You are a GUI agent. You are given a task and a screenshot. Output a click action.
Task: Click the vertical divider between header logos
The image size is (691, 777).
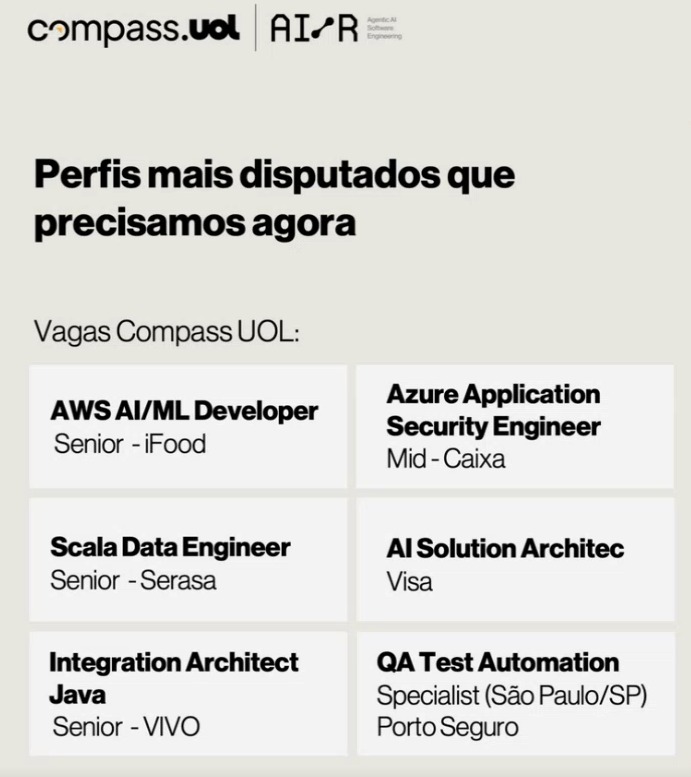pos(256,28)
